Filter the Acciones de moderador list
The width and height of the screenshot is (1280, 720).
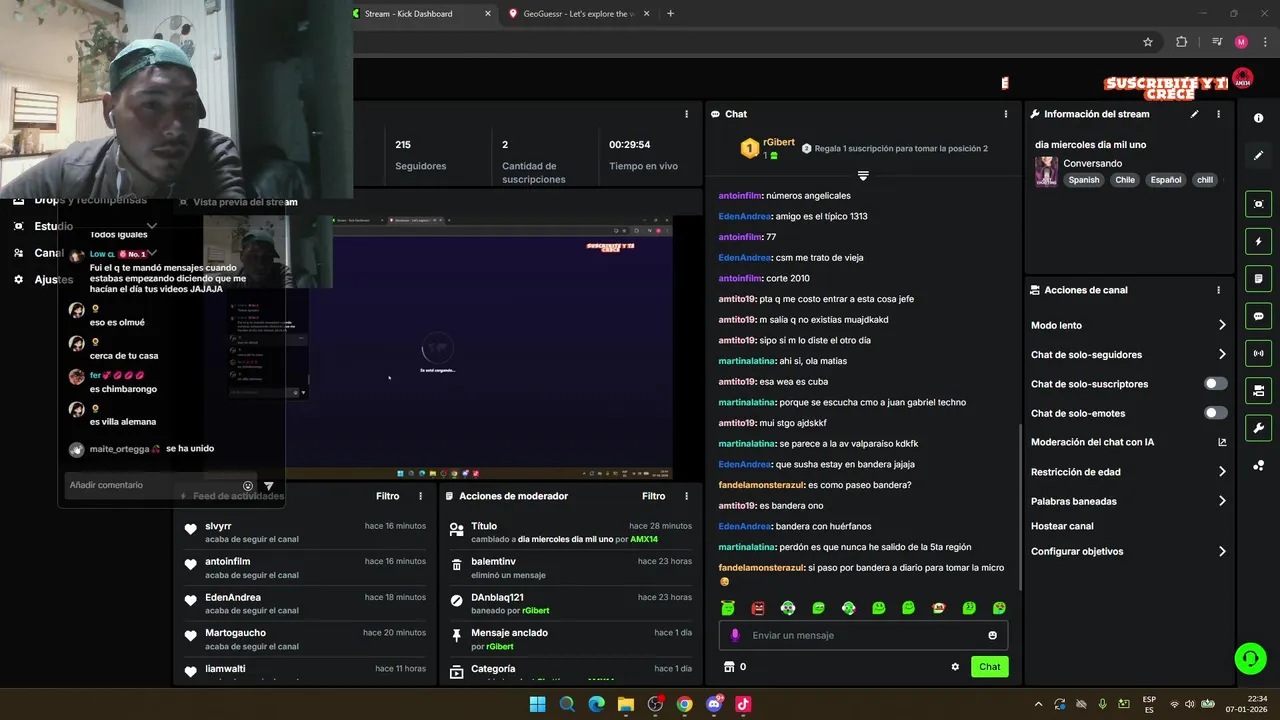coord(653,496)
